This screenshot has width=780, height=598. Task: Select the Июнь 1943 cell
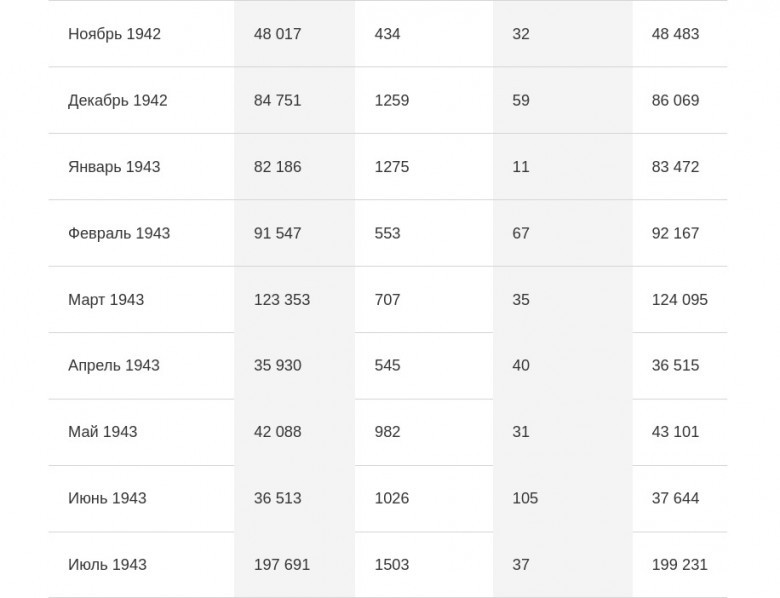pyautogui.click(x=107, y=498)
